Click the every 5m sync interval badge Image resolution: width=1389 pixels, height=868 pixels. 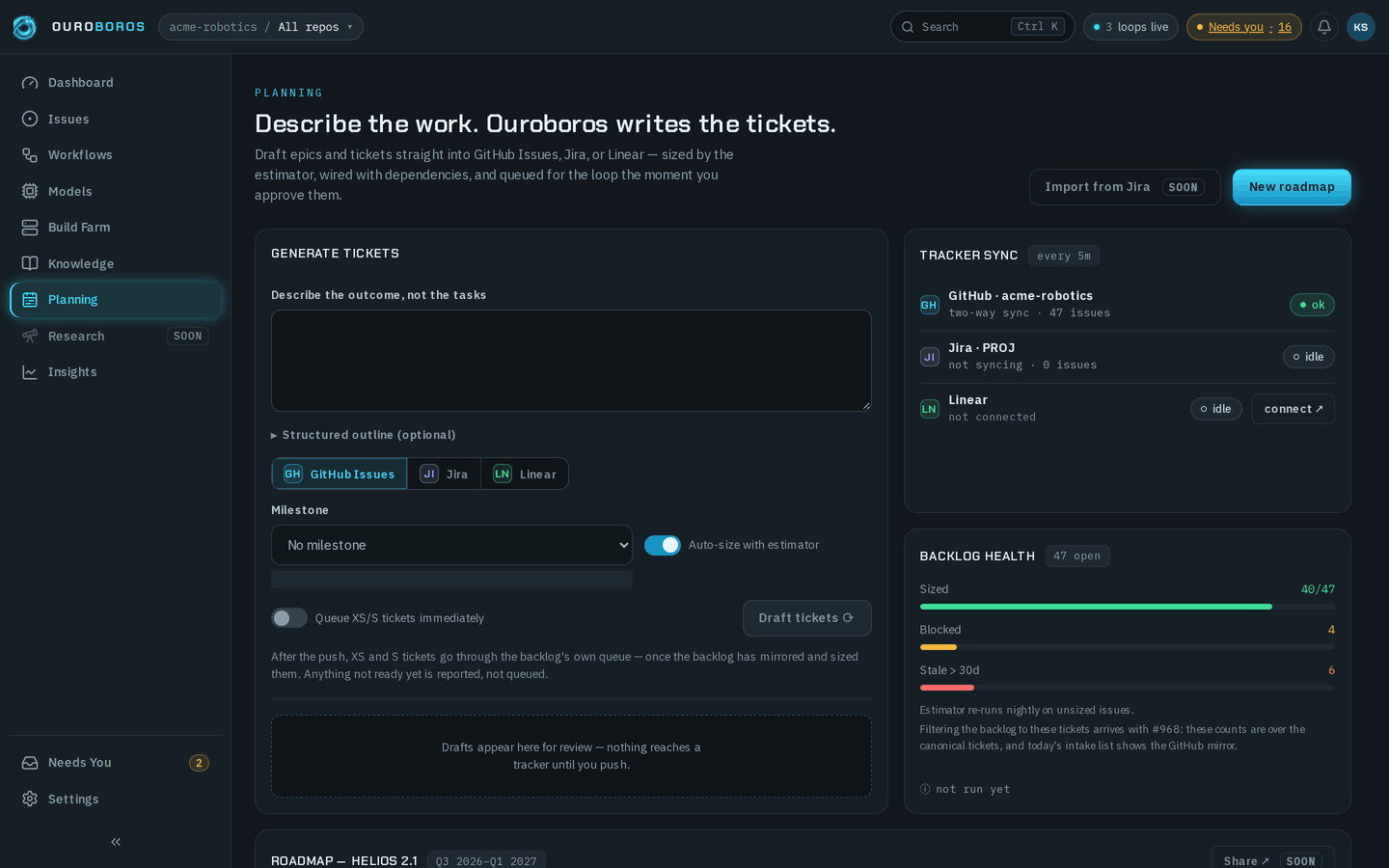click(x=1064, y=256)
